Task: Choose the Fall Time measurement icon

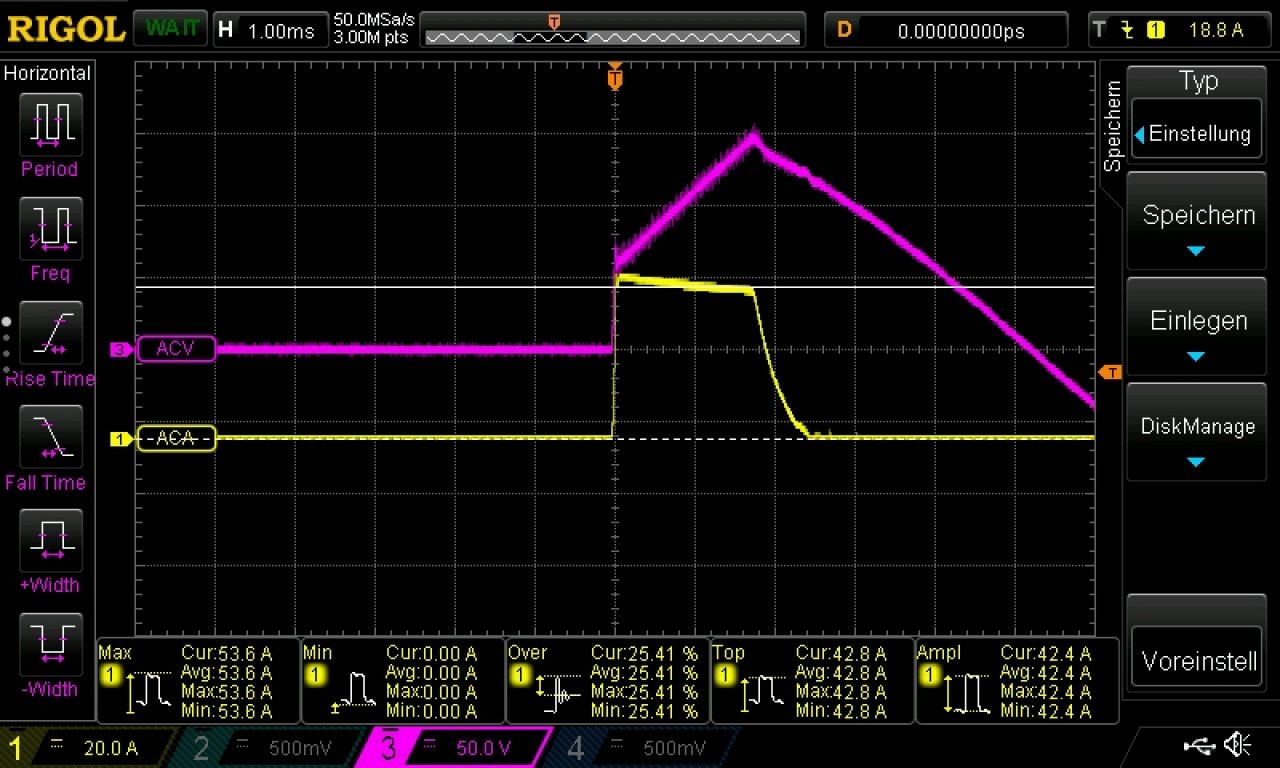Action: 50,437
